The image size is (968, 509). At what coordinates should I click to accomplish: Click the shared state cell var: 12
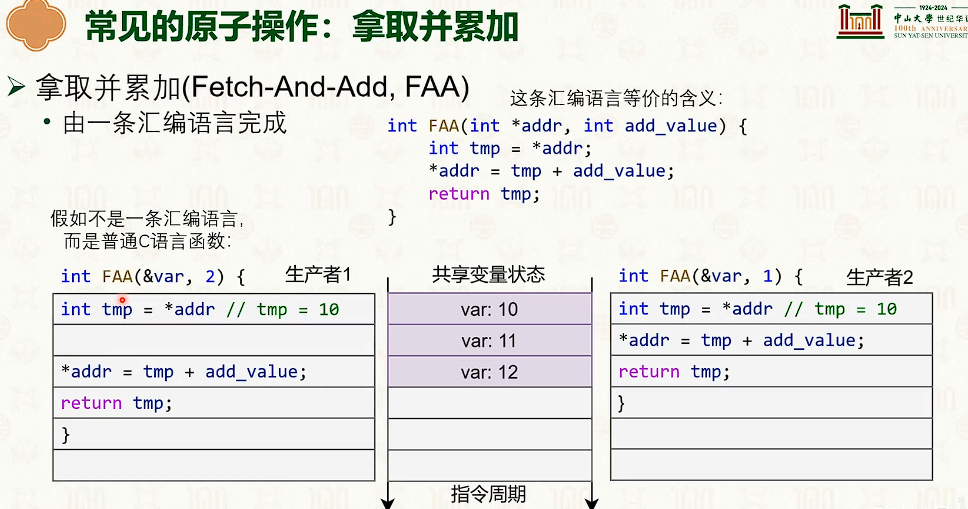[x=490, y=372]
